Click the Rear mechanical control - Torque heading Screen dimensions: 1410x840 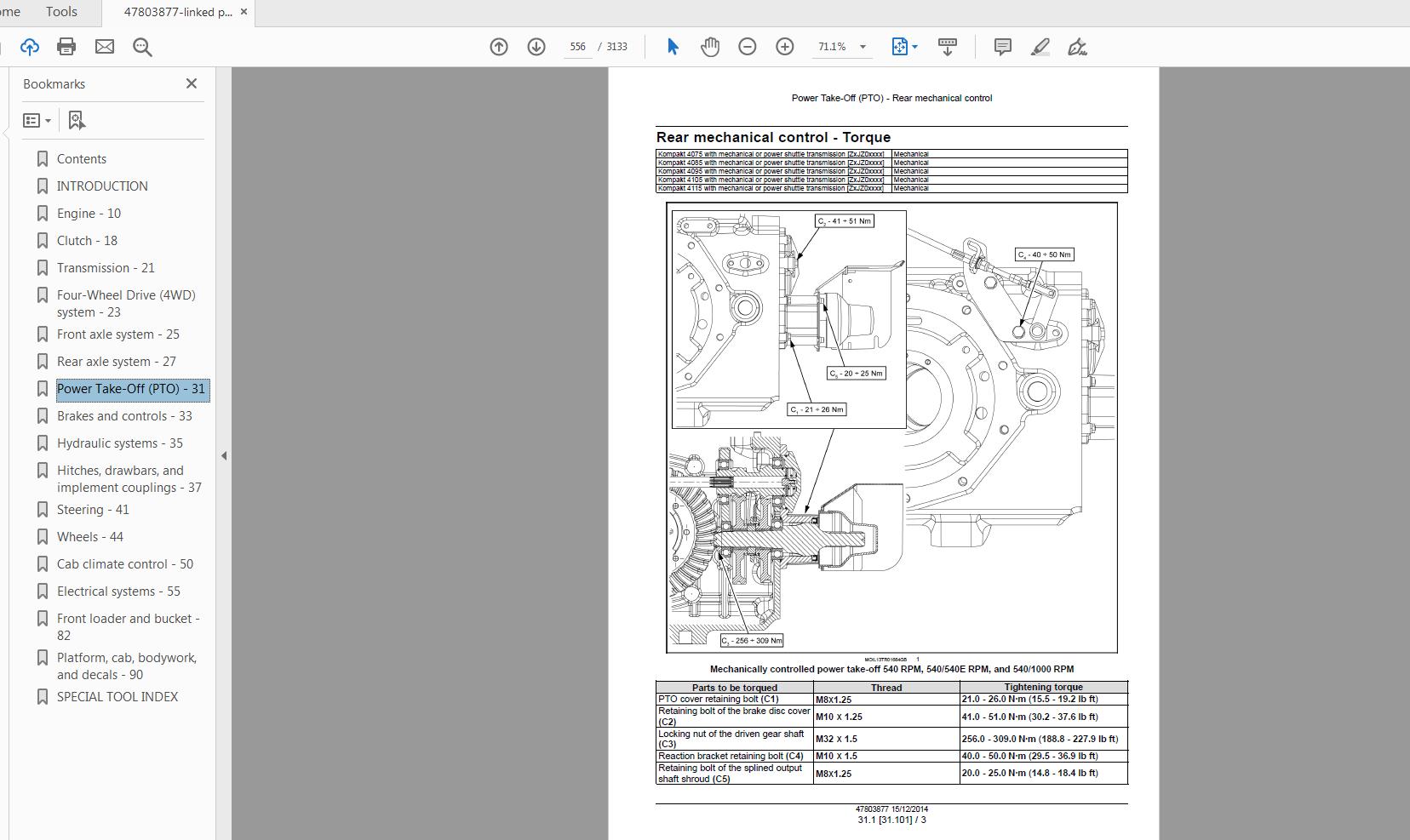[x=773, y=137]
